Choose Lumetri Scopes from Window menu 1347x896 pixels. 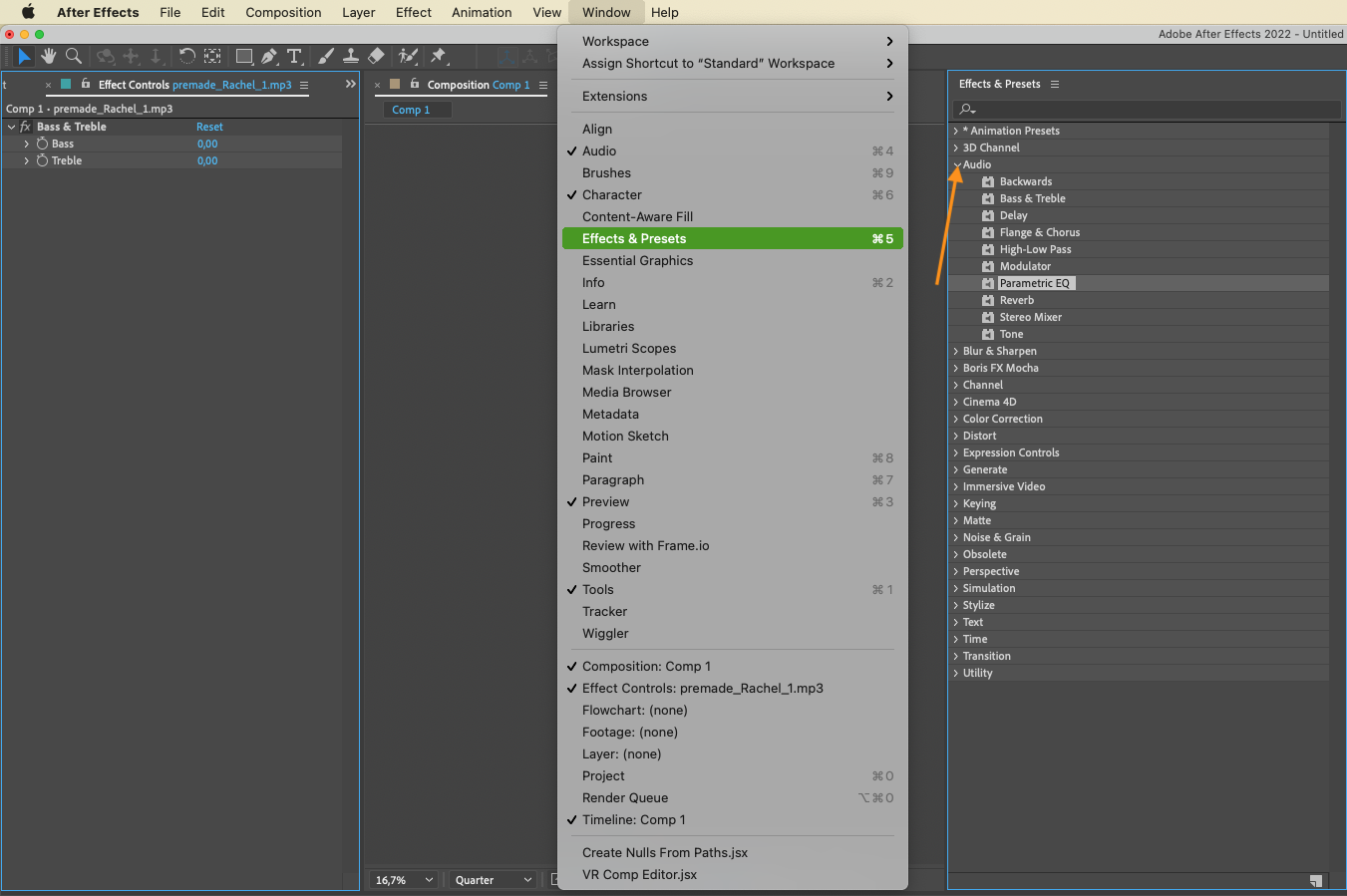[x=628, y=349]
